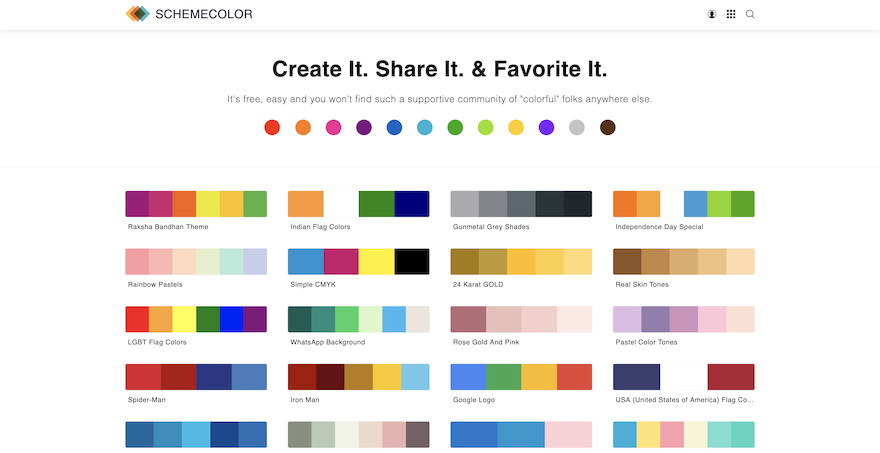Viewport: 880px width, 453px height.
Task: Open the Google Logo palette thumbnail
Action: point(521,377)
